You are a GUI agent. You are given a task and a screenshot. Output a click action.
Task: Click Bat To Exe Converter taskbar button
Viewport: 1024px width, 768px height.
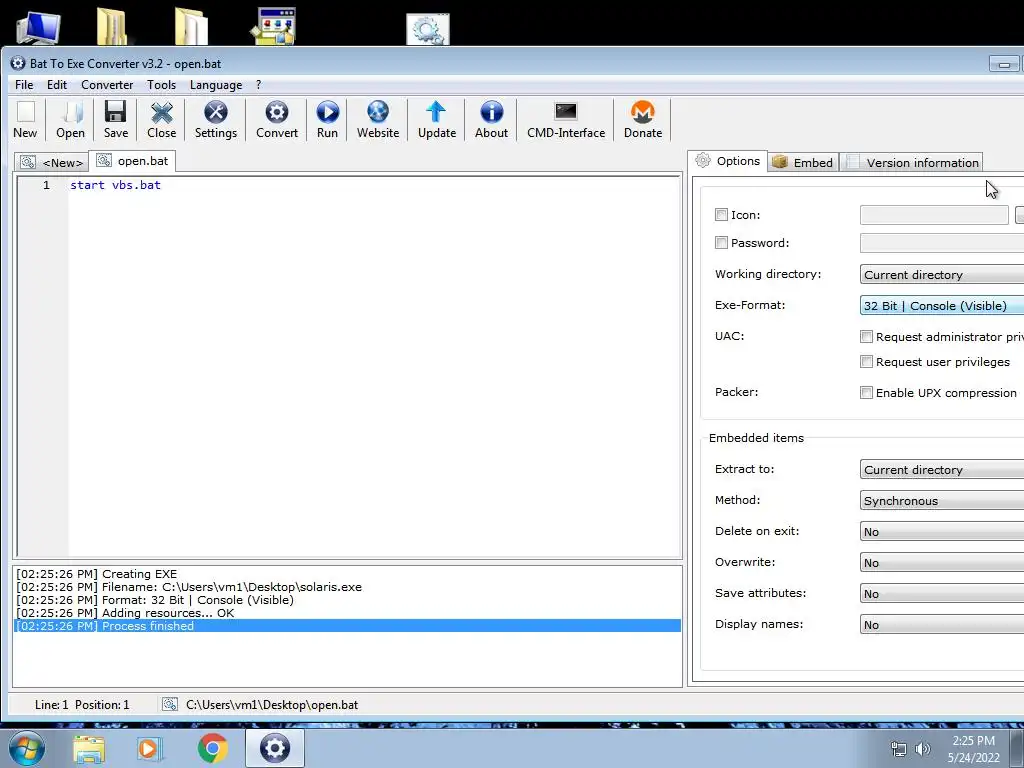pos(275,748)
